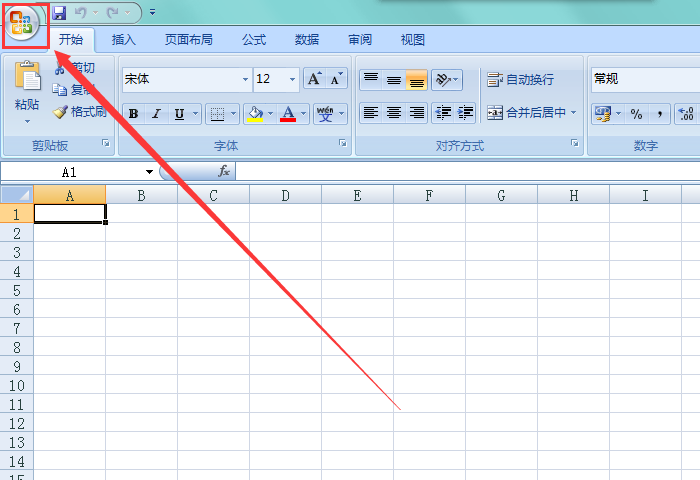Expand font color dropdown arrow

pos(304,114)
